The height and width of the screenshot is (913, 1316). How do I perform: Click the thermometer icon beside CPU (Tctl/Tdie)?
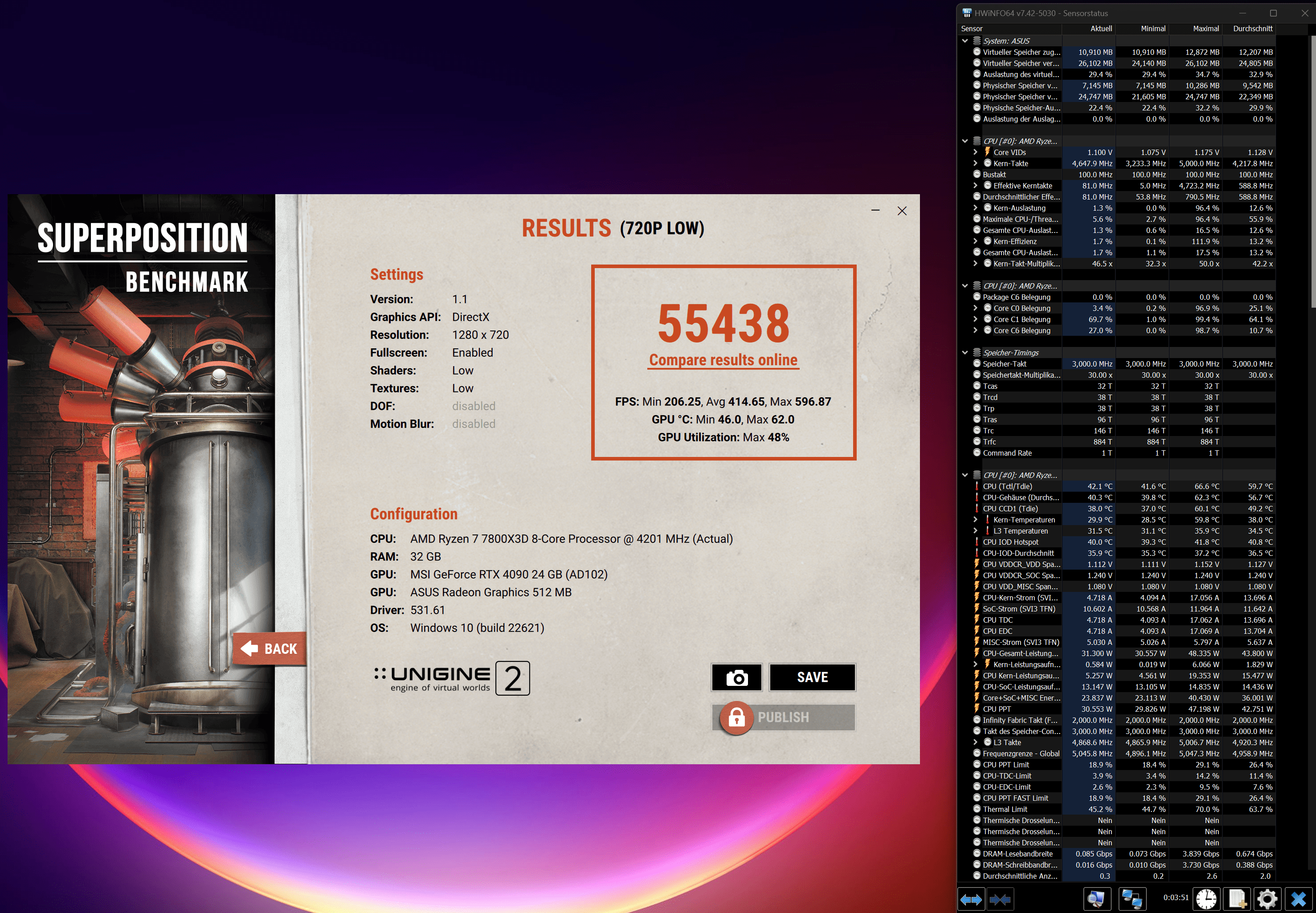click(x=977, y=486)
